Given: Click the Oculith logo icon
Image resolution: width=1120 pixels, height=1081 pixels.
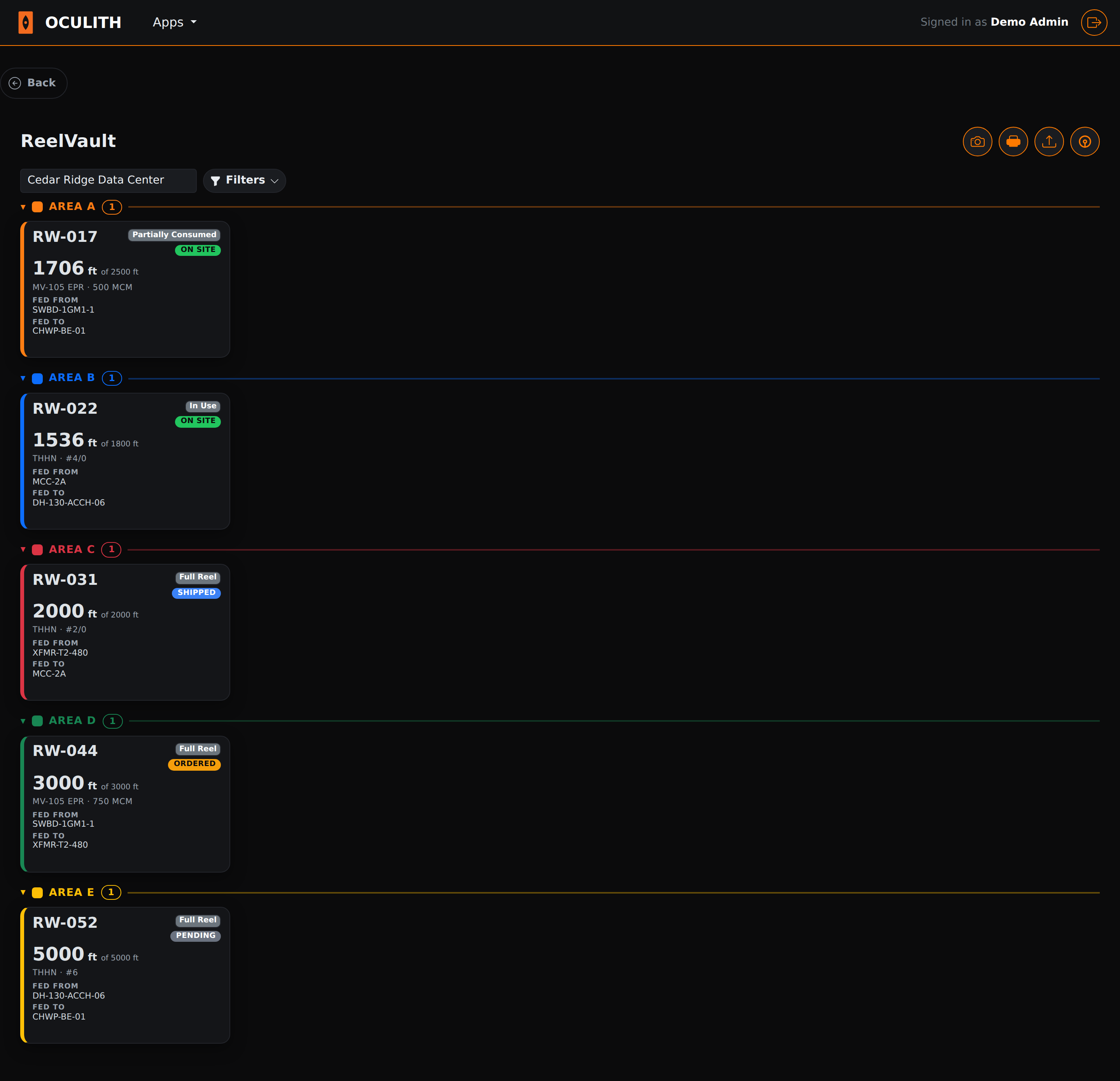Looking at the screenshot, I should point(26,22).
